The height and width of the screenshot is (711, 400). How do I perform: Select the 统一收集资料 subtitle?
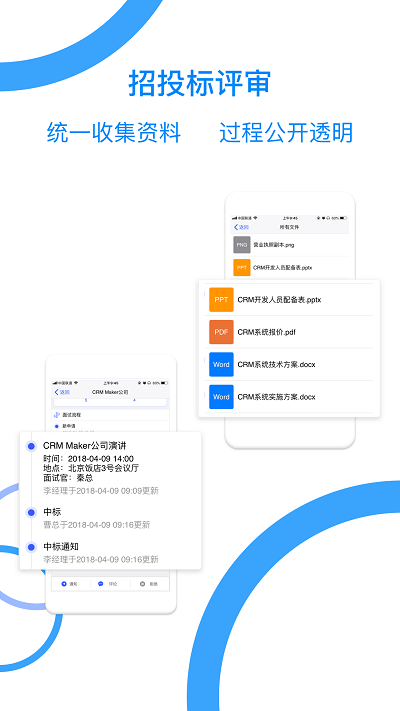pos(114,133)
